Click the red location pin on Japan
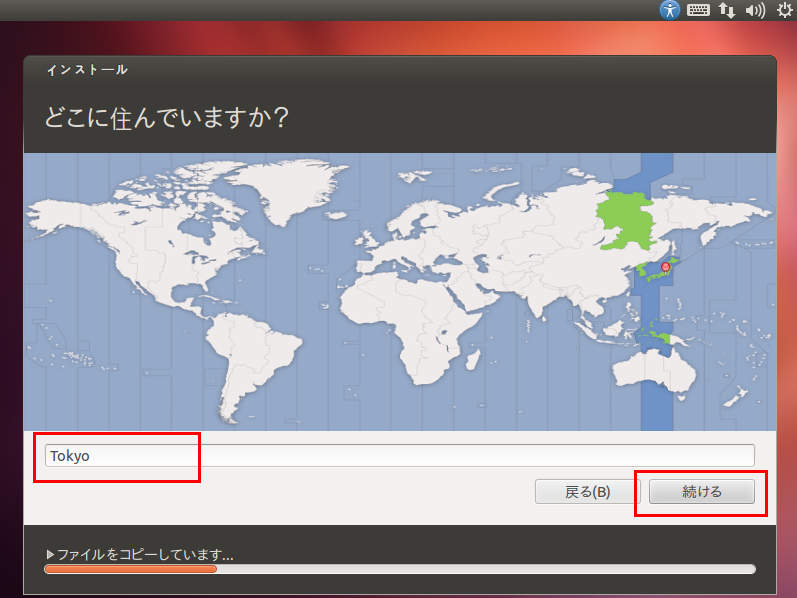Screen dimensions: 797x598 tap(665, 267)
